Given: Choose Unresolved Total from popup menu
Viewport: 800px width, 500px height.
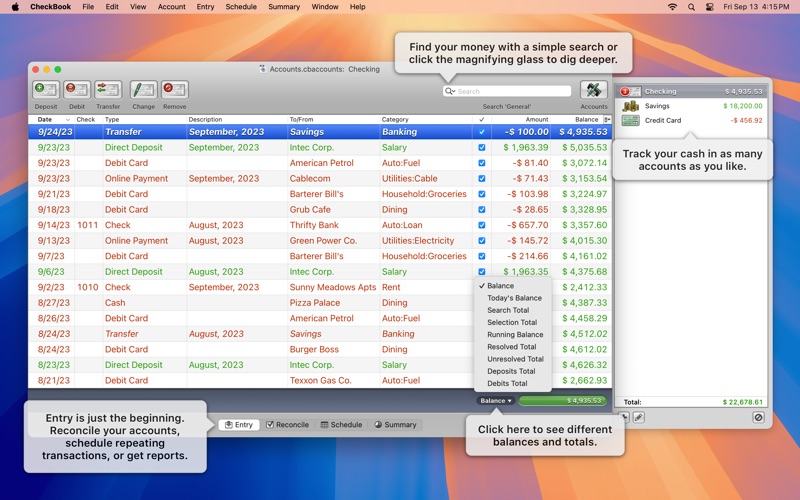Looking at the screenshot, I should click(x=515, y=359).
